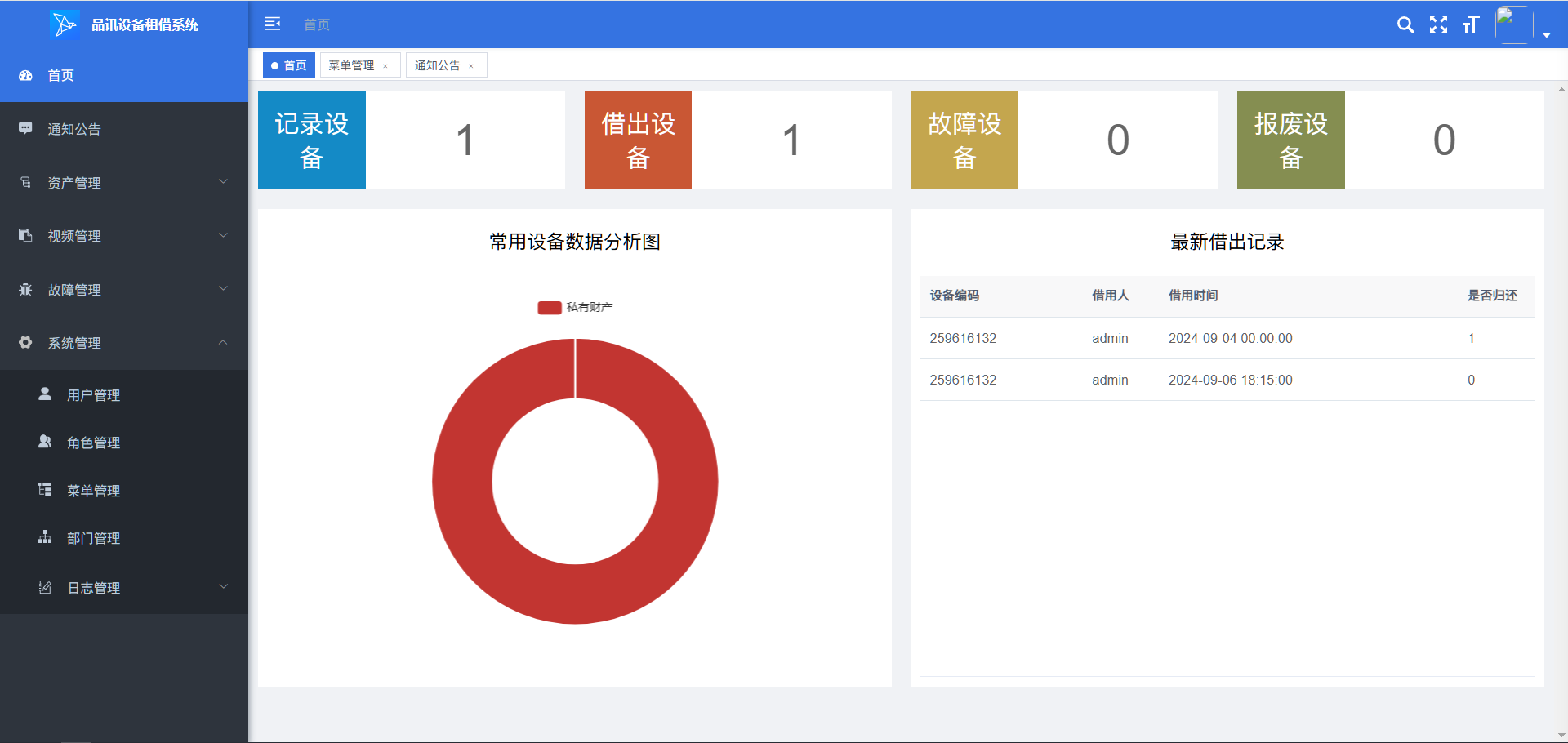The width and height of the screenshot is (1568, 743).
Task: Click the edit icon beside 日志管理
Action: pyautogui.click(x=45, y=587)
